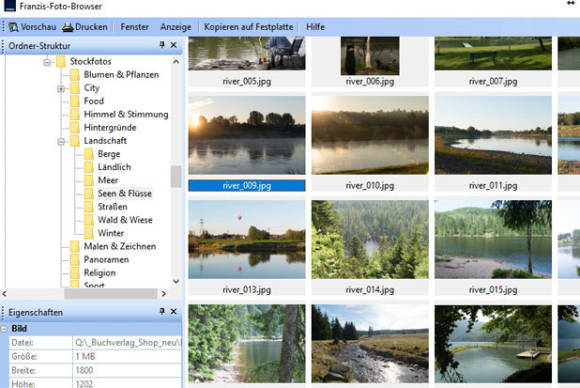Open the Hilfe menu
Viewport: 580px width, 388px height.
[315, 27]
